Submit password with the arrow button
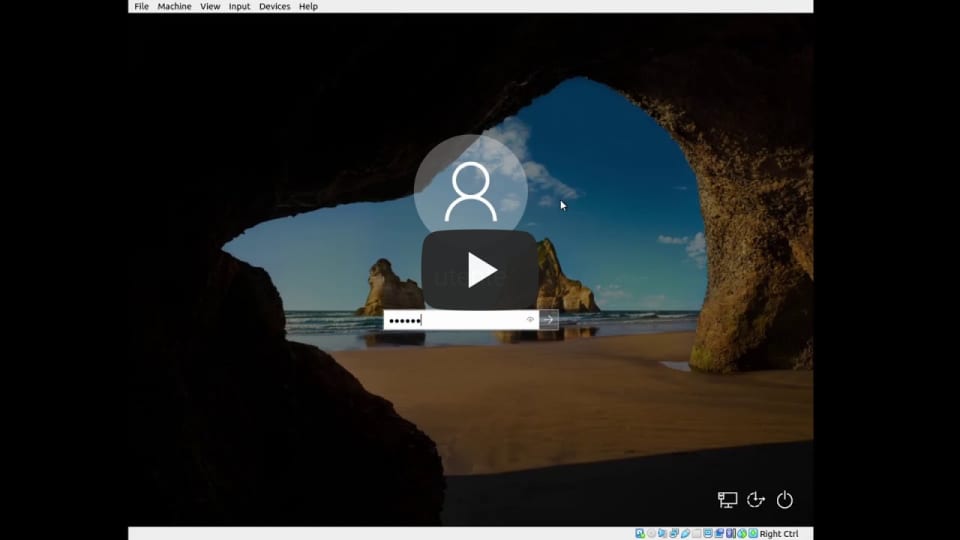The image size is (960, 540). [x=549, y=320]
